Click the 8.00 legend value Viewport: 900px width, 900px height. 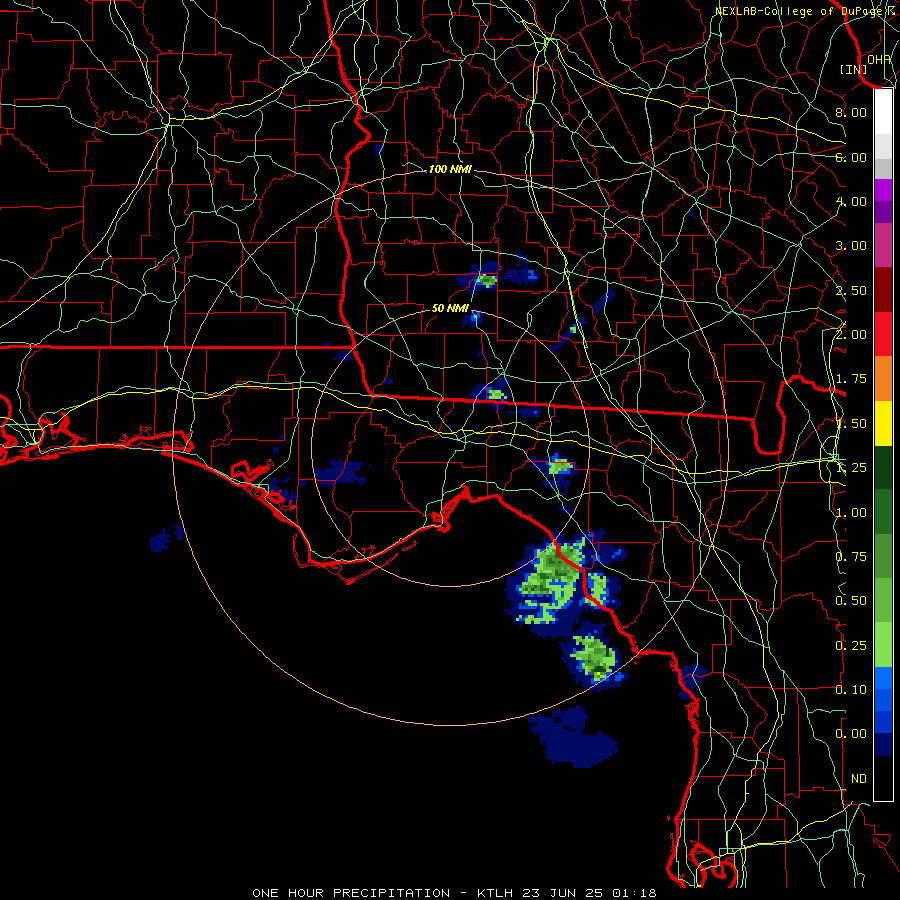click(x=851, y=112)
